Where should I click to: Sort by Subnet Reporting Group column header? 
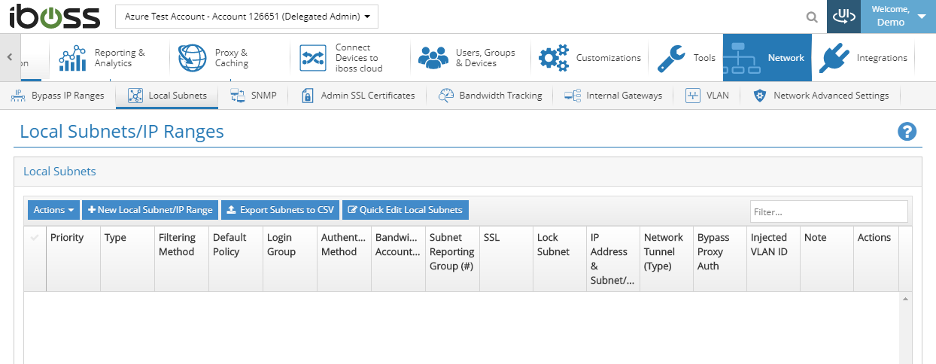pos(452,258)
